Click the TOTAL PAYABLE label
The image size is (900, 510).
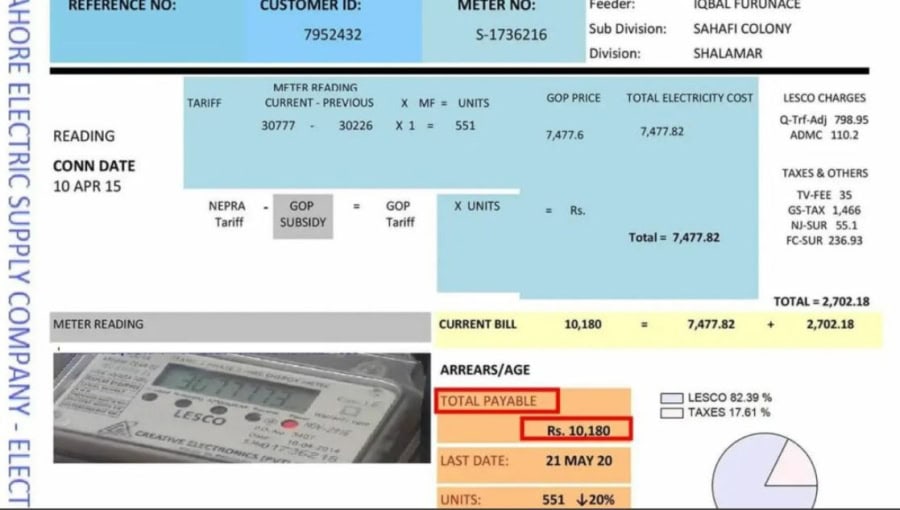coord(488,401)
